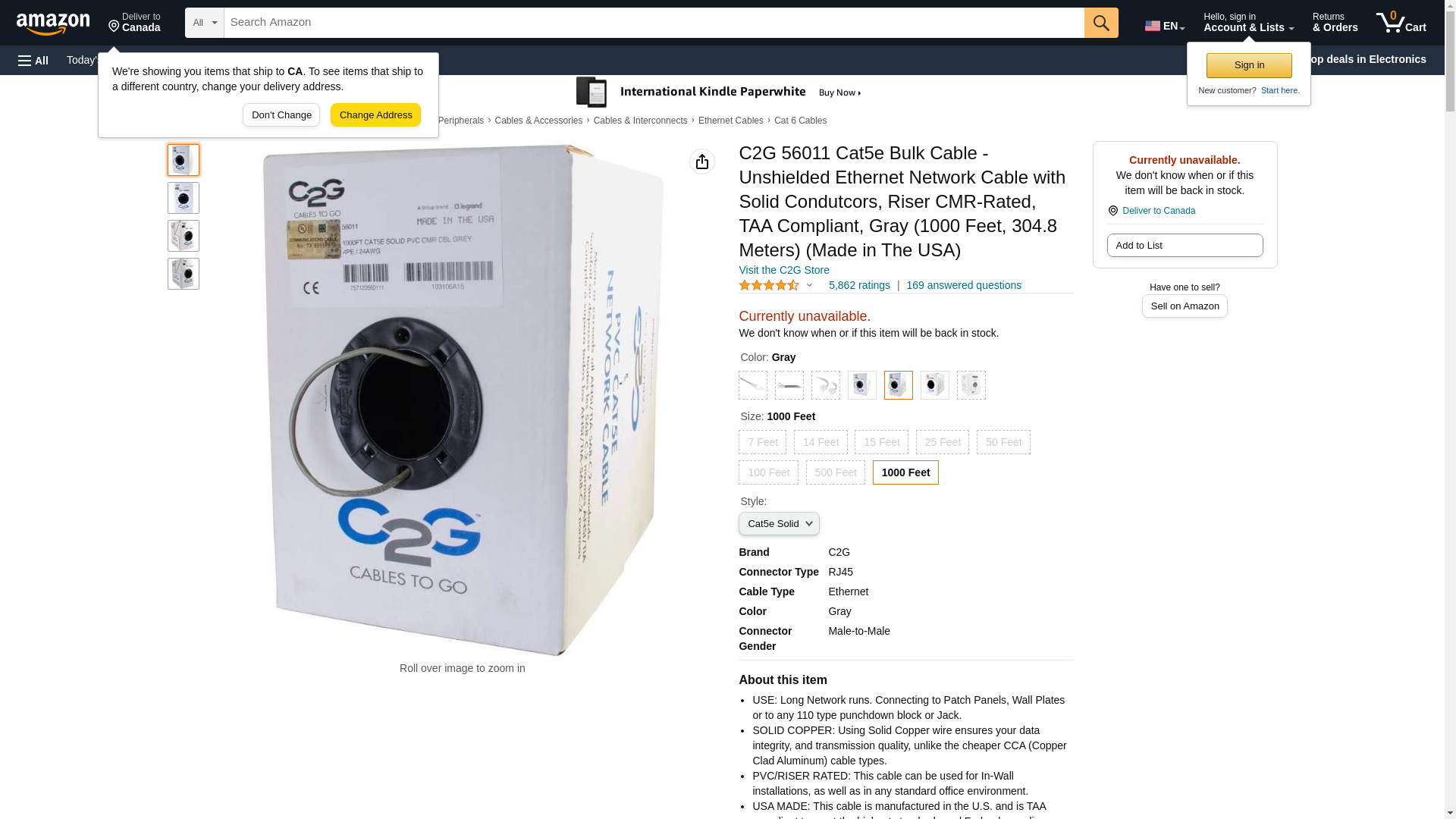Click the Change Address button
This screenshot has width=1456, height=819.
pyautogui.click(x=375, y=115)
